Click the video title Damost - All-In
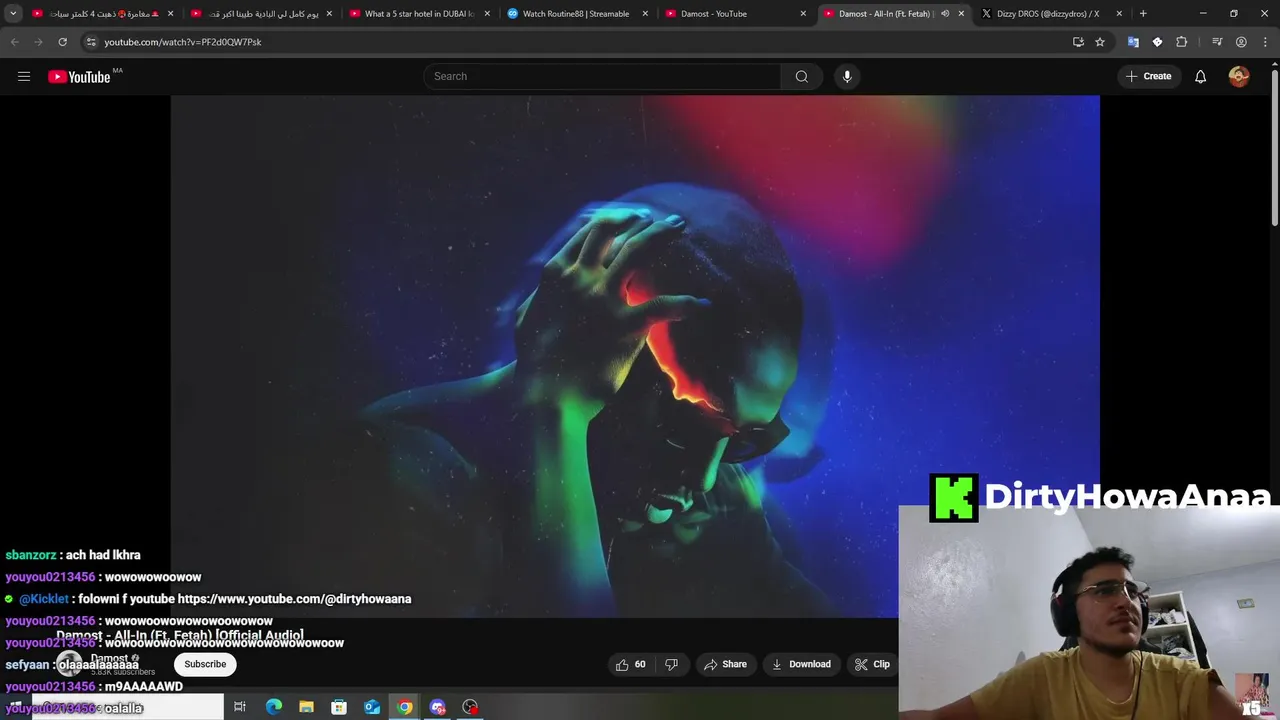This screenshot has height=720, width=1280. tap(180, 636)
